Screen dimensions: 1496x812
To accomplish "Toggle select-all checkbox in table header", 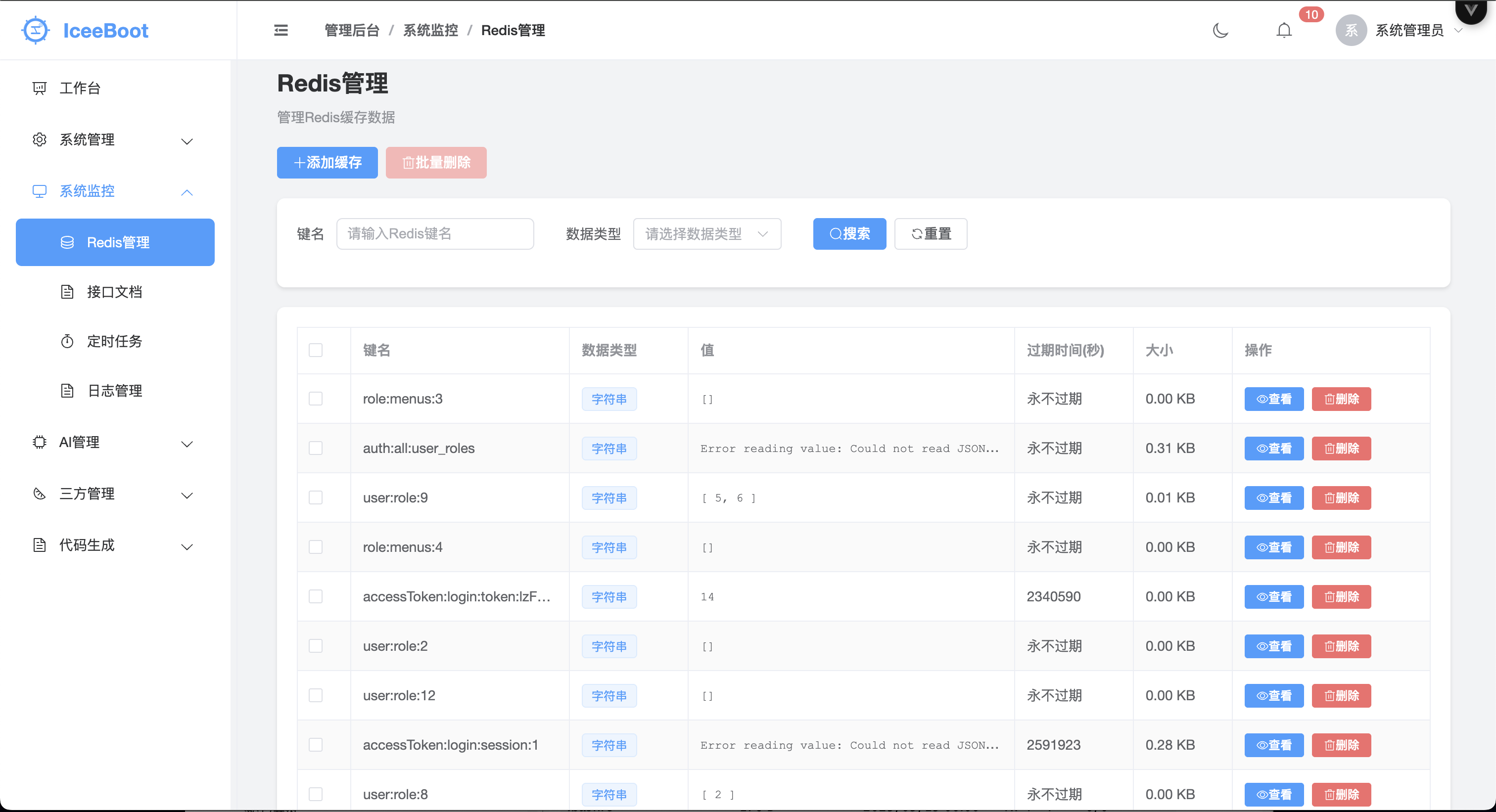I will coord(315,350).
